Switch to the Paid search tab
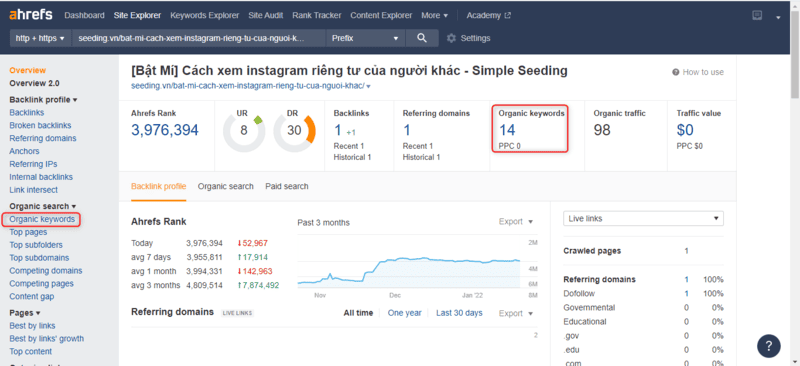800x366 pixels. click(x=287, y=186)
